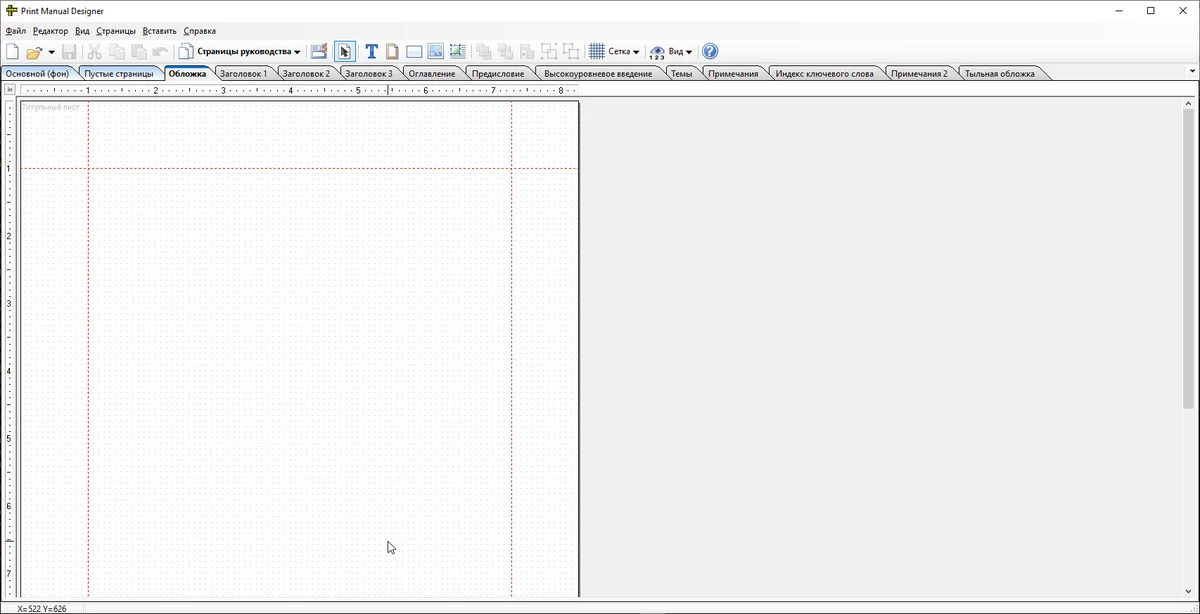The width and height of the screenshot is (1200, 614).
Task: Switch to the Основной (фон) tab
Action: click(38, 73)
